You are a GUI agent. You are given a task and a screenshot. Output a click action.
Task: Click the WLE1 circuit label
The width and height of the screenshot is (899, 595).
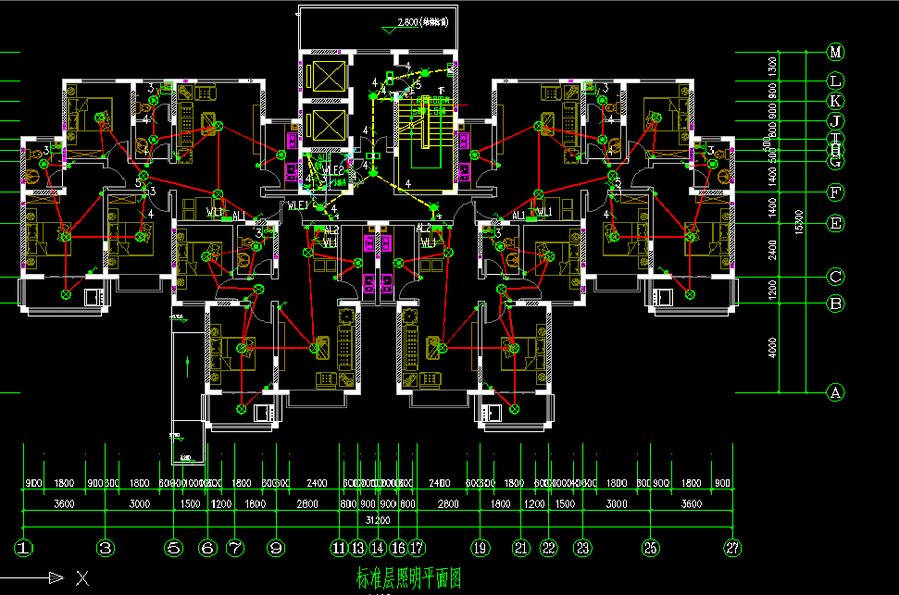pyautogui.click(x=297, y=205)
